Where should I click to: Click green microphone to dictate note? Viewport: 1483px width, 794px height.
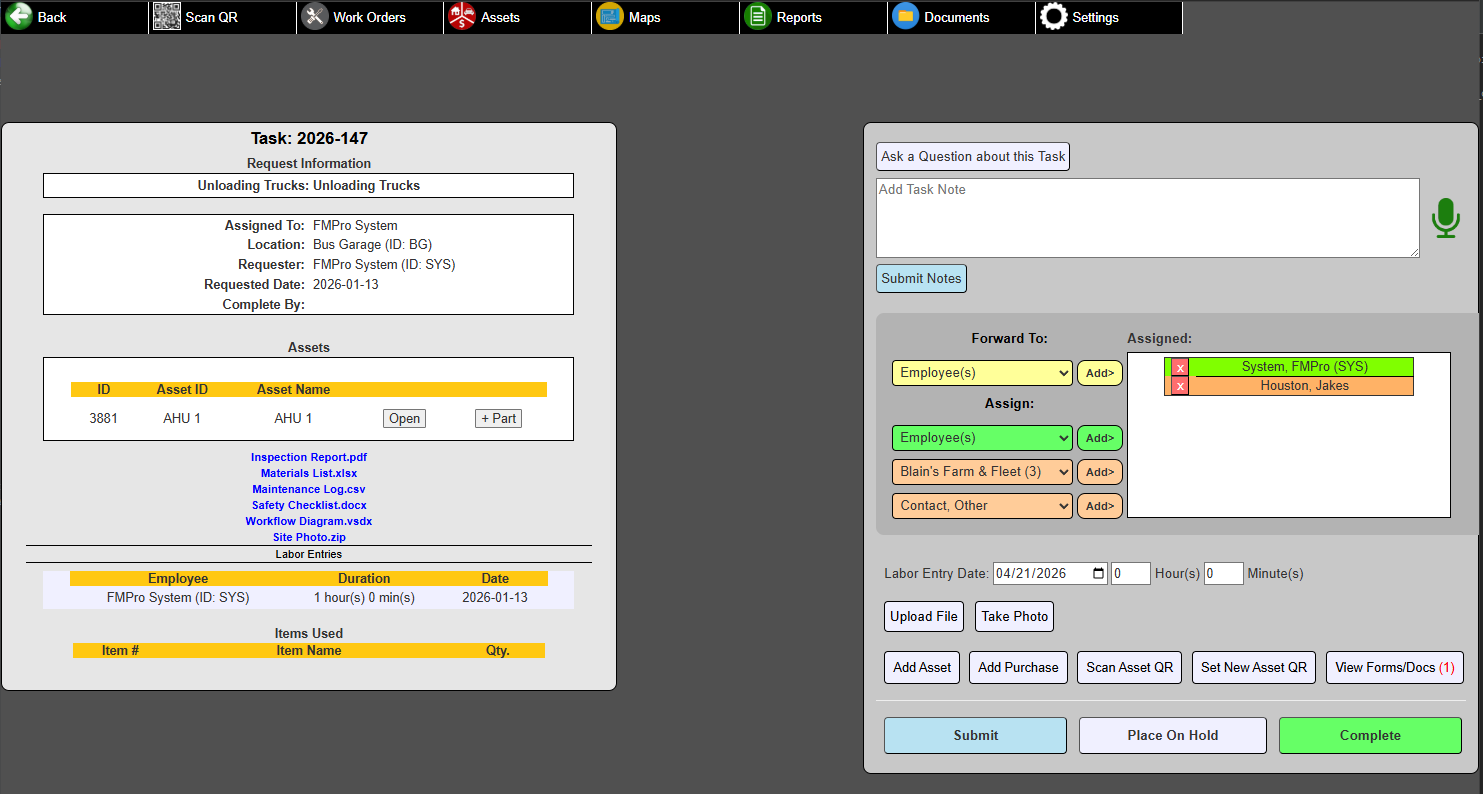[x=1445, y=218]
